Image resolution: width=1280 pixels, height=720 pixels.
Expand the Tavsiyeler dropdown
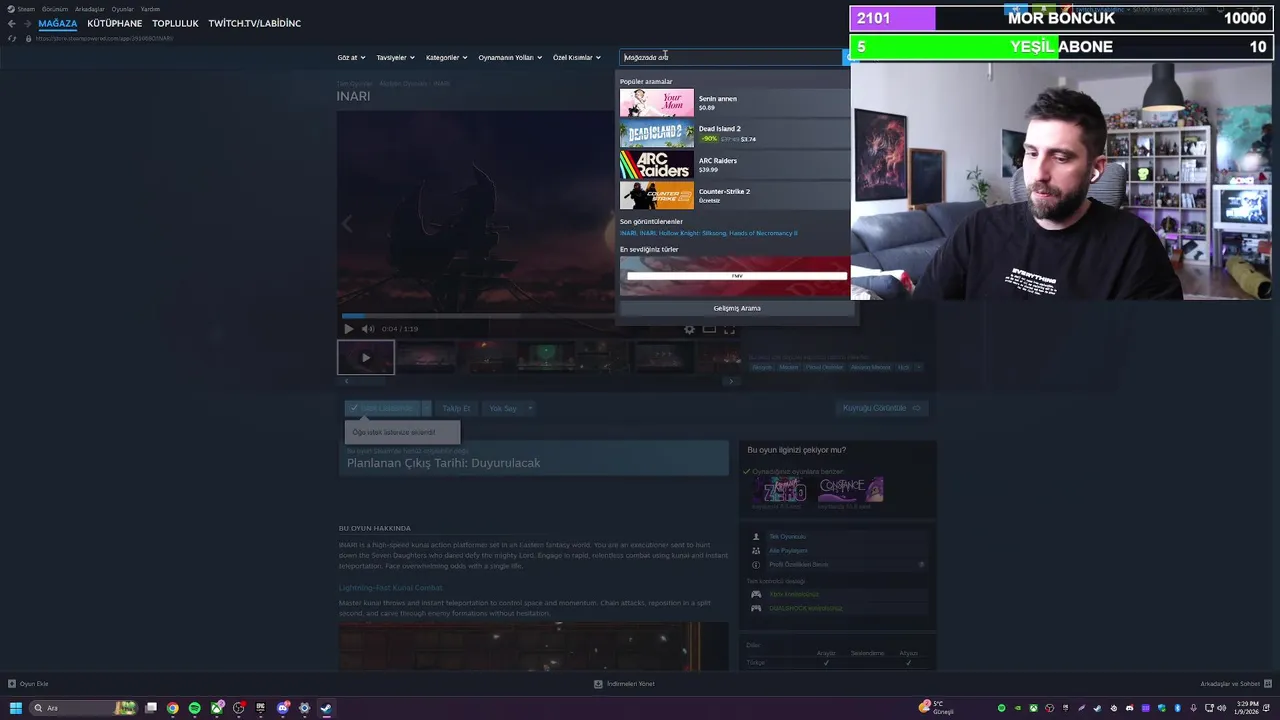(x=395, y=57)
